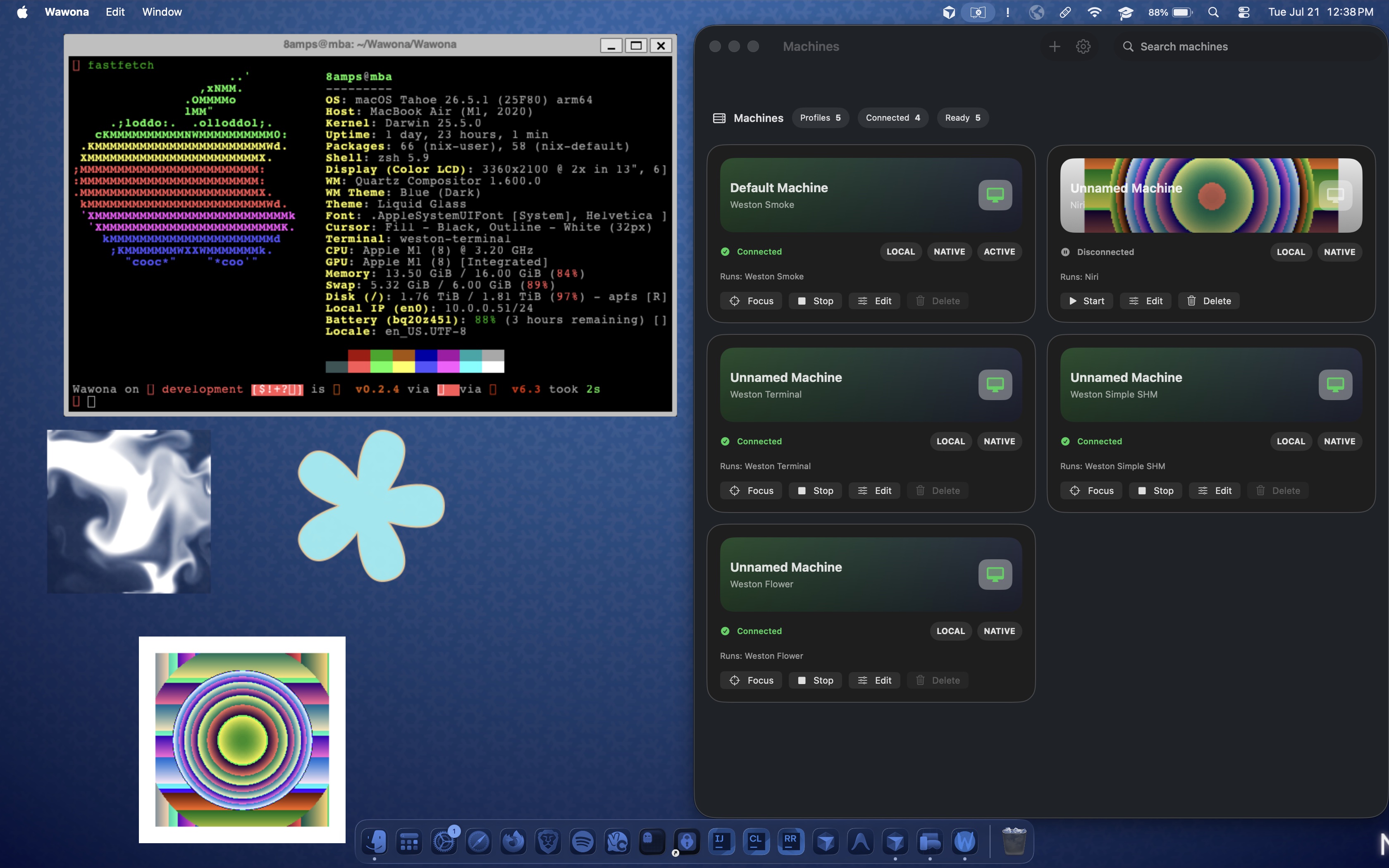Stop the Default Machine running Weston Smoke
The height and width of the screenshot is (868, 1389).
(x=815, y=301)
